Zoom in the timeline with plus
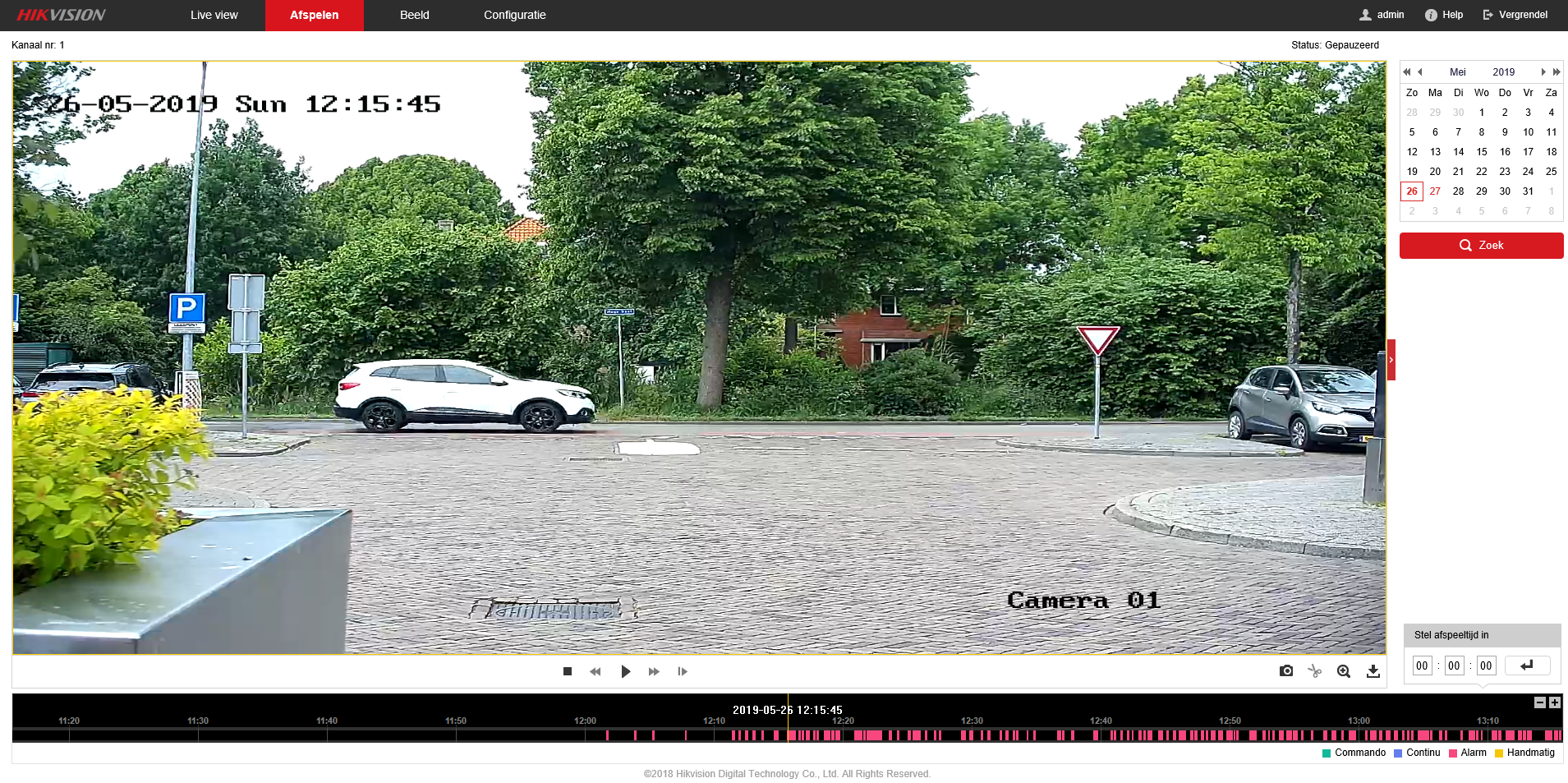The width and height of the screenshot is (1568, 783). pos(1554,702)
